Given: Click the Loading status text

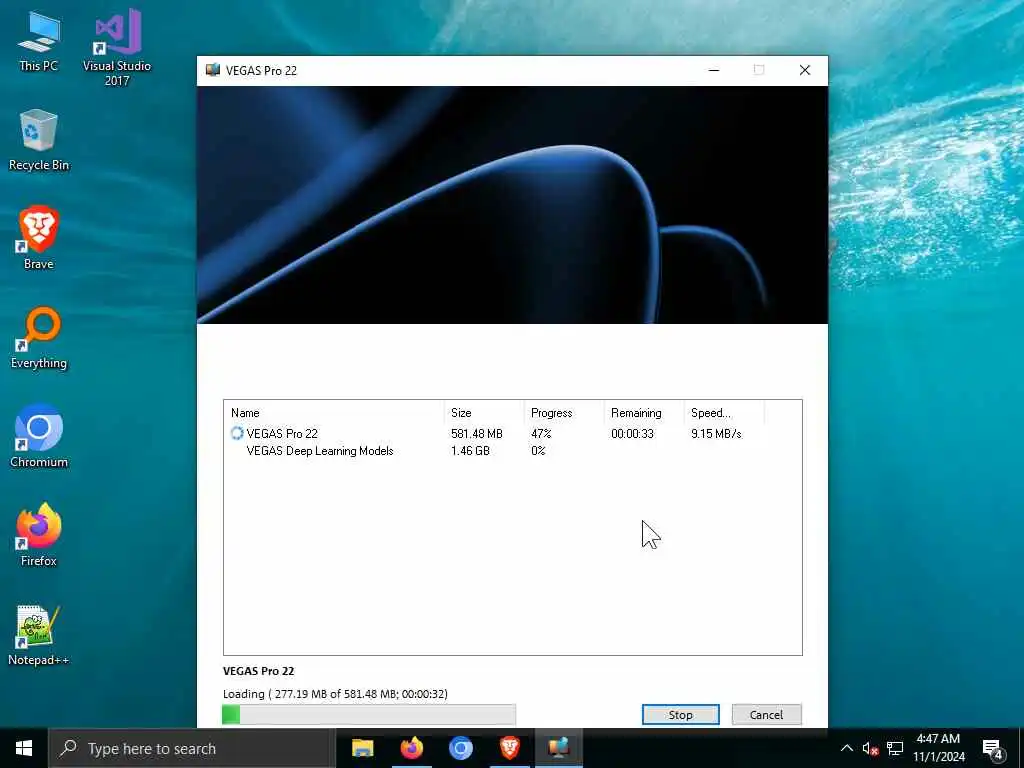Looking at the screenshot, I should tap(335, 694).
